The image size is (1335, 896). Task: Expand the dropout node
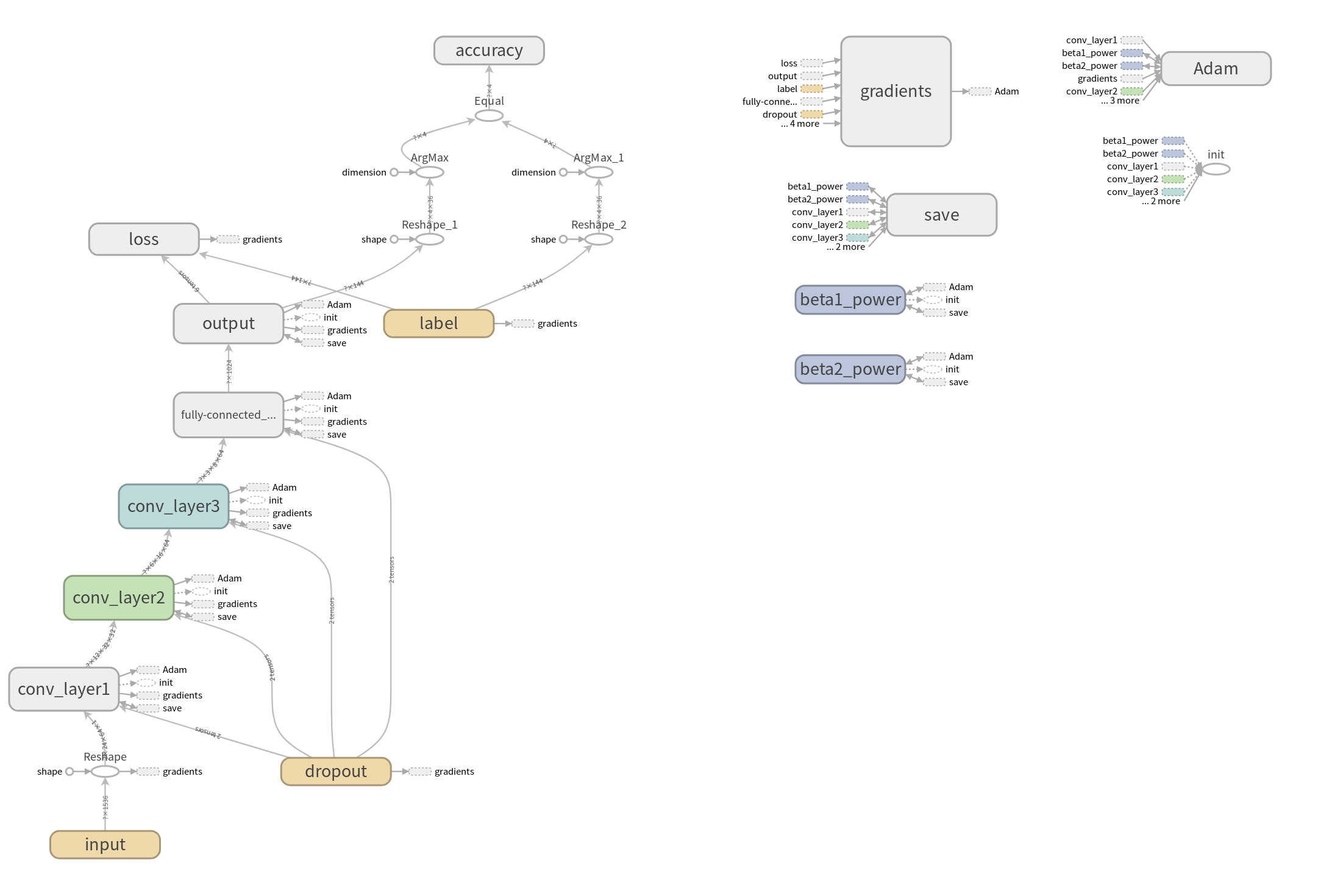[x=336, y=772]
